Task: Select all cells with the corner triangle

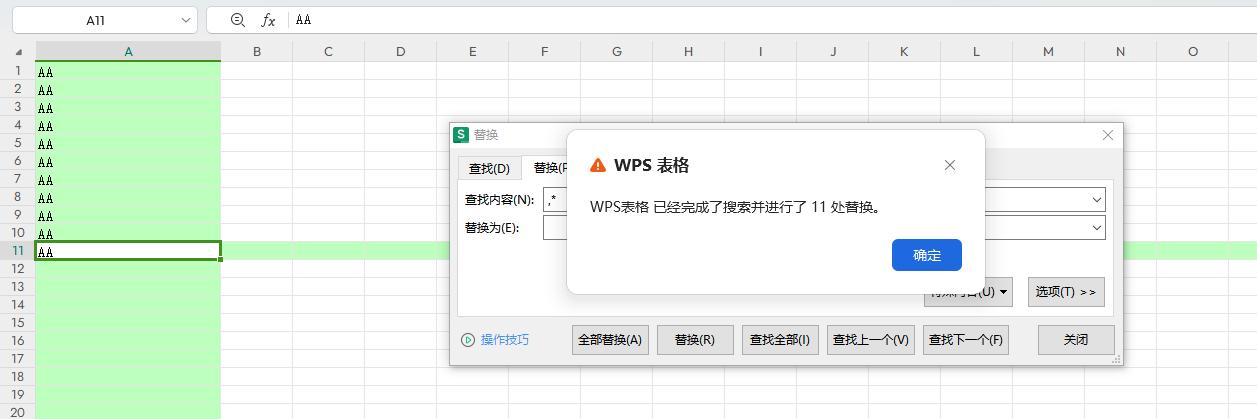Action: coord(18,52)
